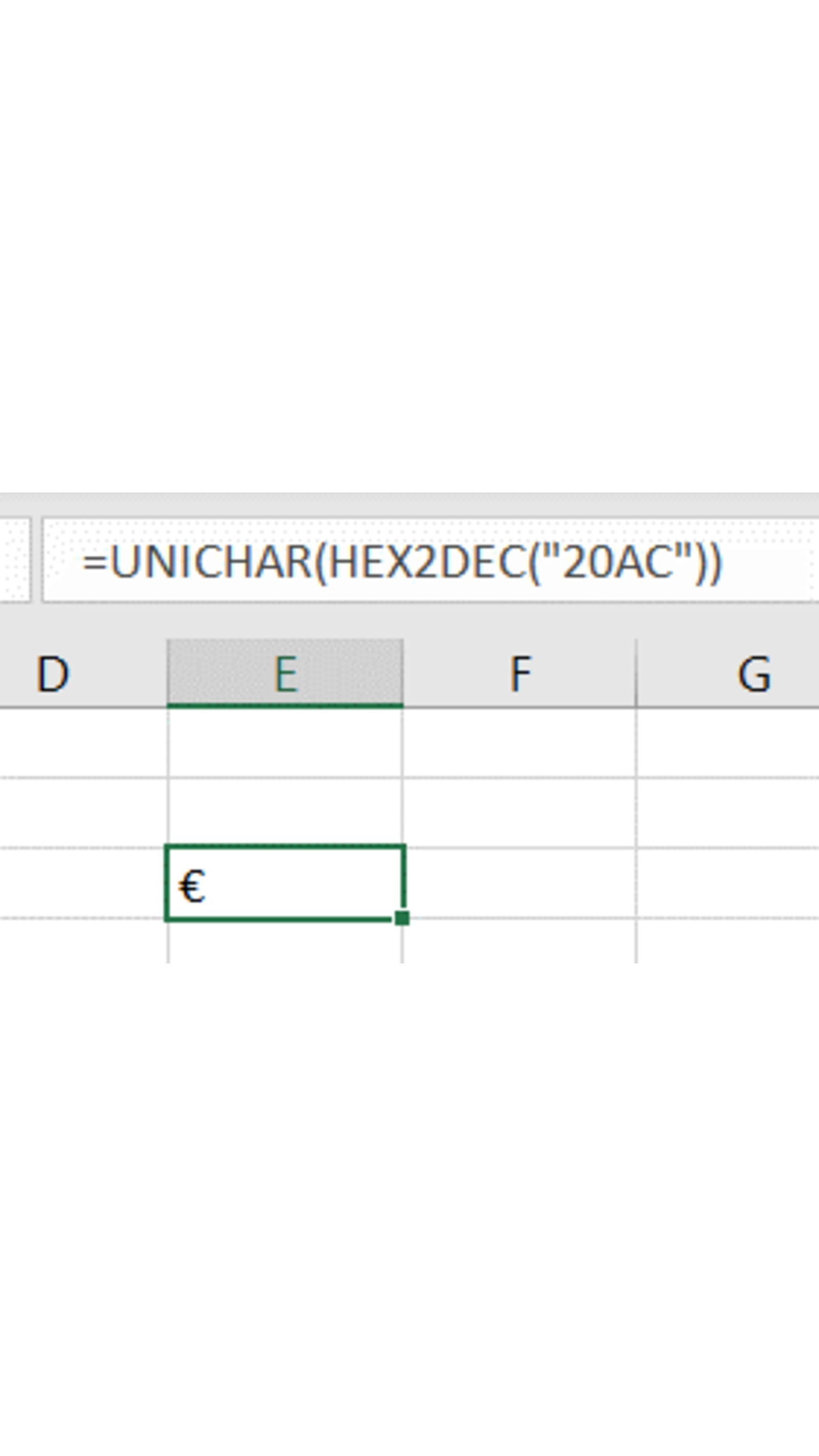Click the first visible cell under column G header
The height and width of the screenshot is (1456, 819).
728,743
